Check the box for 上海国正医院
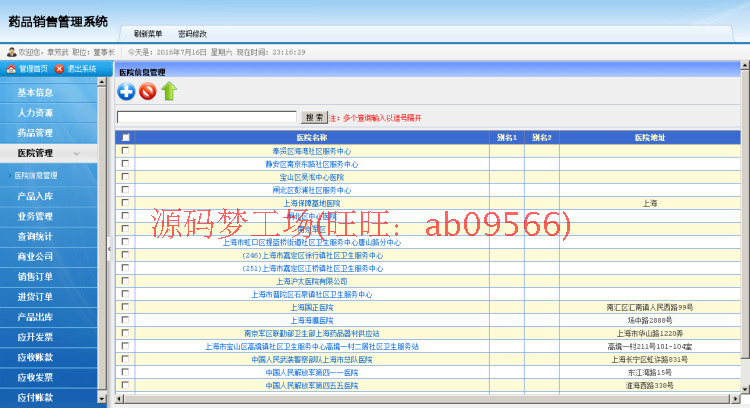This screenshot has height=408, width=750. [x=125, y=307]
